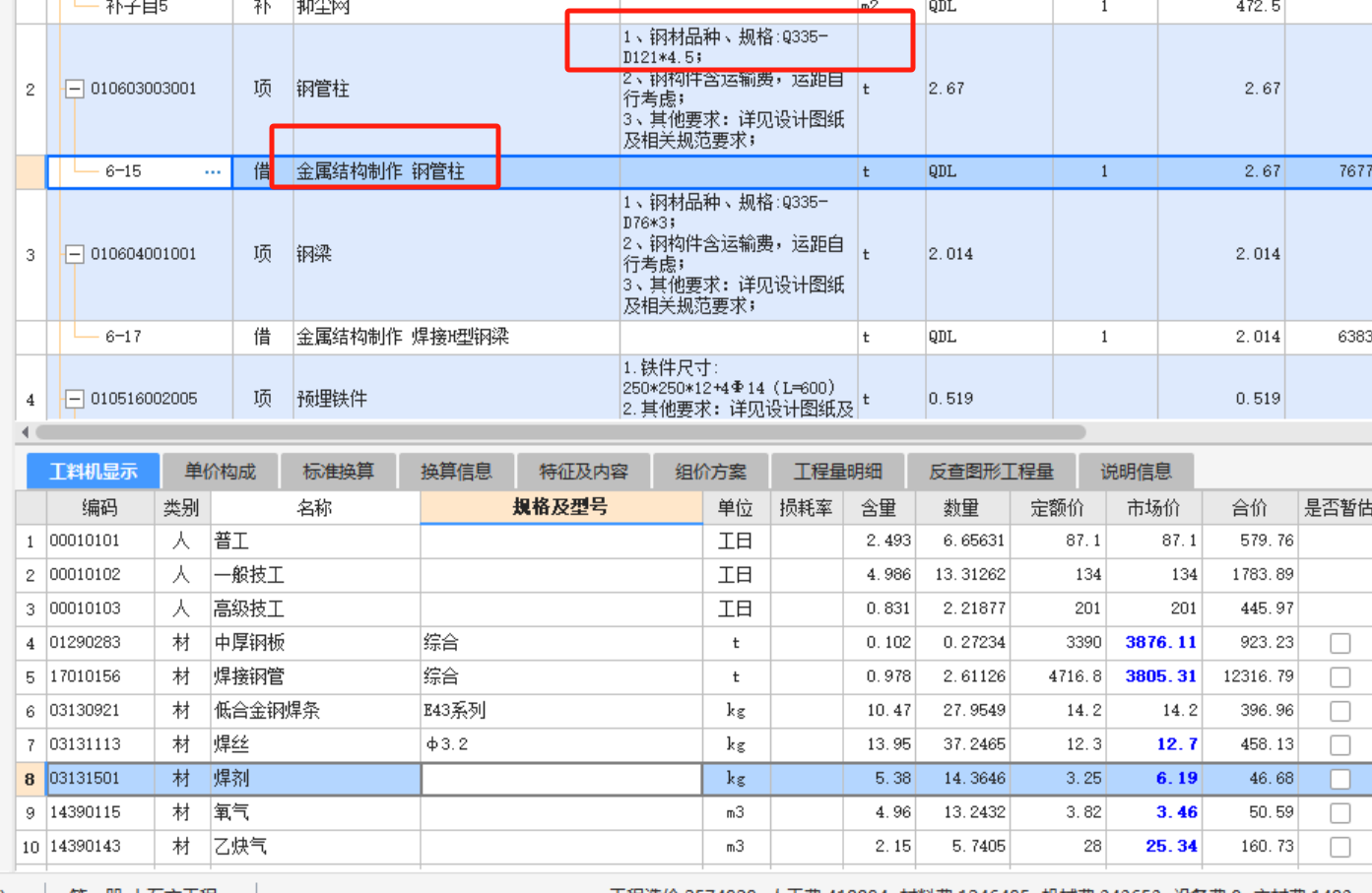Viewport: 1372px width, 893px height.
Task: Open the 单价构成 tab
Action: (220, 472)
